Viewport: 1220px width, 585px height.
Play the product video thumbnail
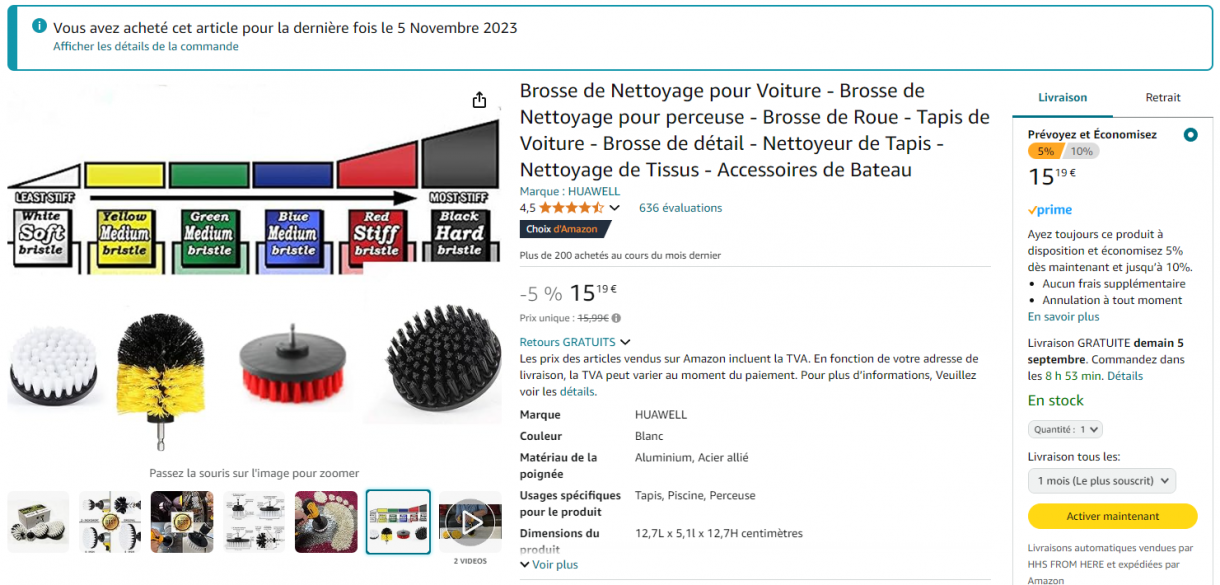pos(470,521)
